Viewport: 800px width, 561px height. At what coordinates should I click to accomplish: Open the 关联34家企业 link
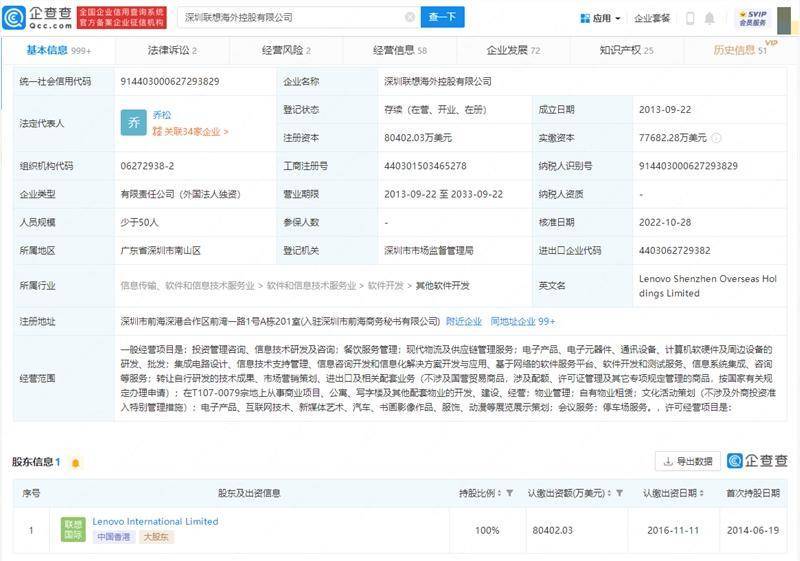(x=190, y=132)
